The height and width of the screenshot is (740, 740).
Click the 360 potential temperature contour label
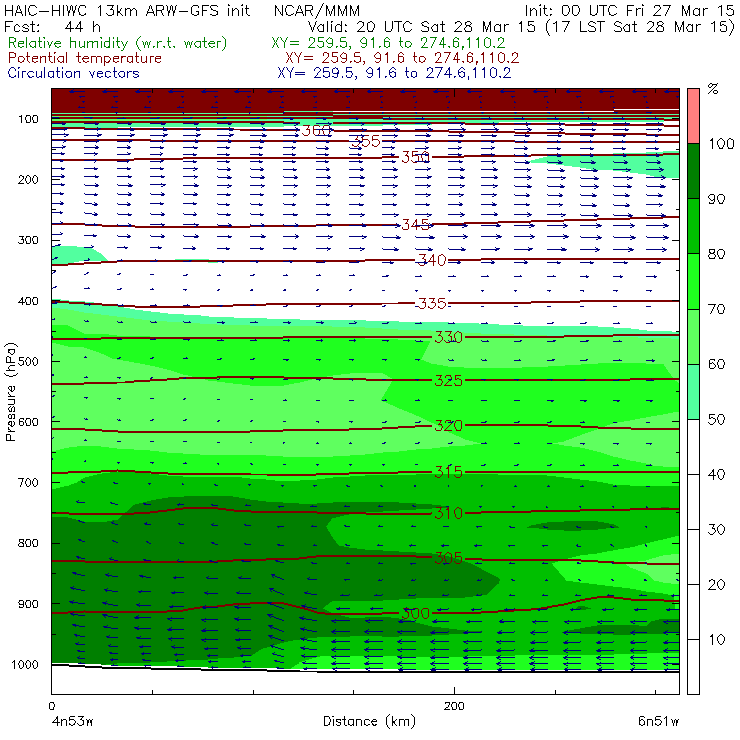click(x=316, y=130)
